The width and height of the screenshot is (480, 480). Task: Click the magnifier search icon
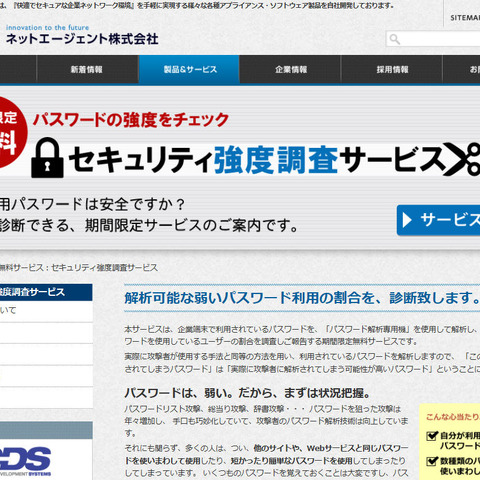click(x=395, y=39)
